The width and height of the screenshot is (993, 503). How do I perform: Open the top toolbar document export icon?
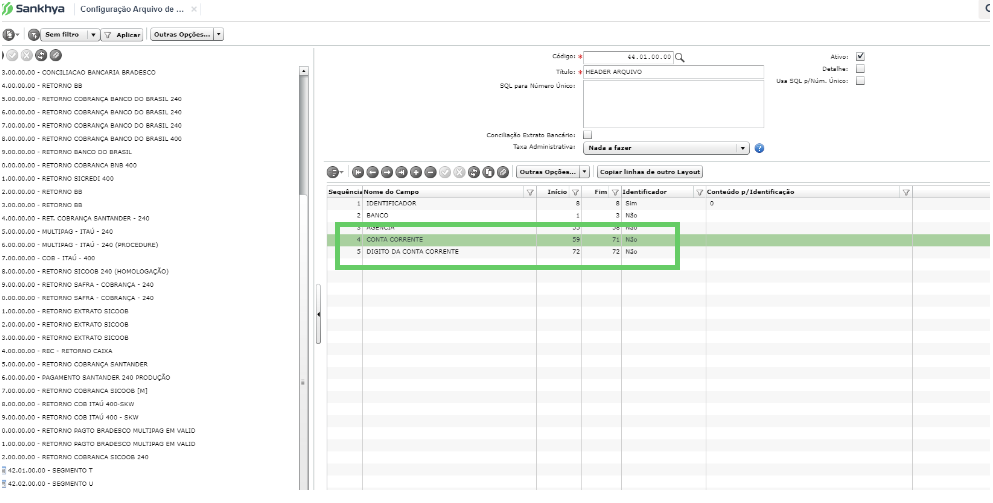(x=11, y=35)
